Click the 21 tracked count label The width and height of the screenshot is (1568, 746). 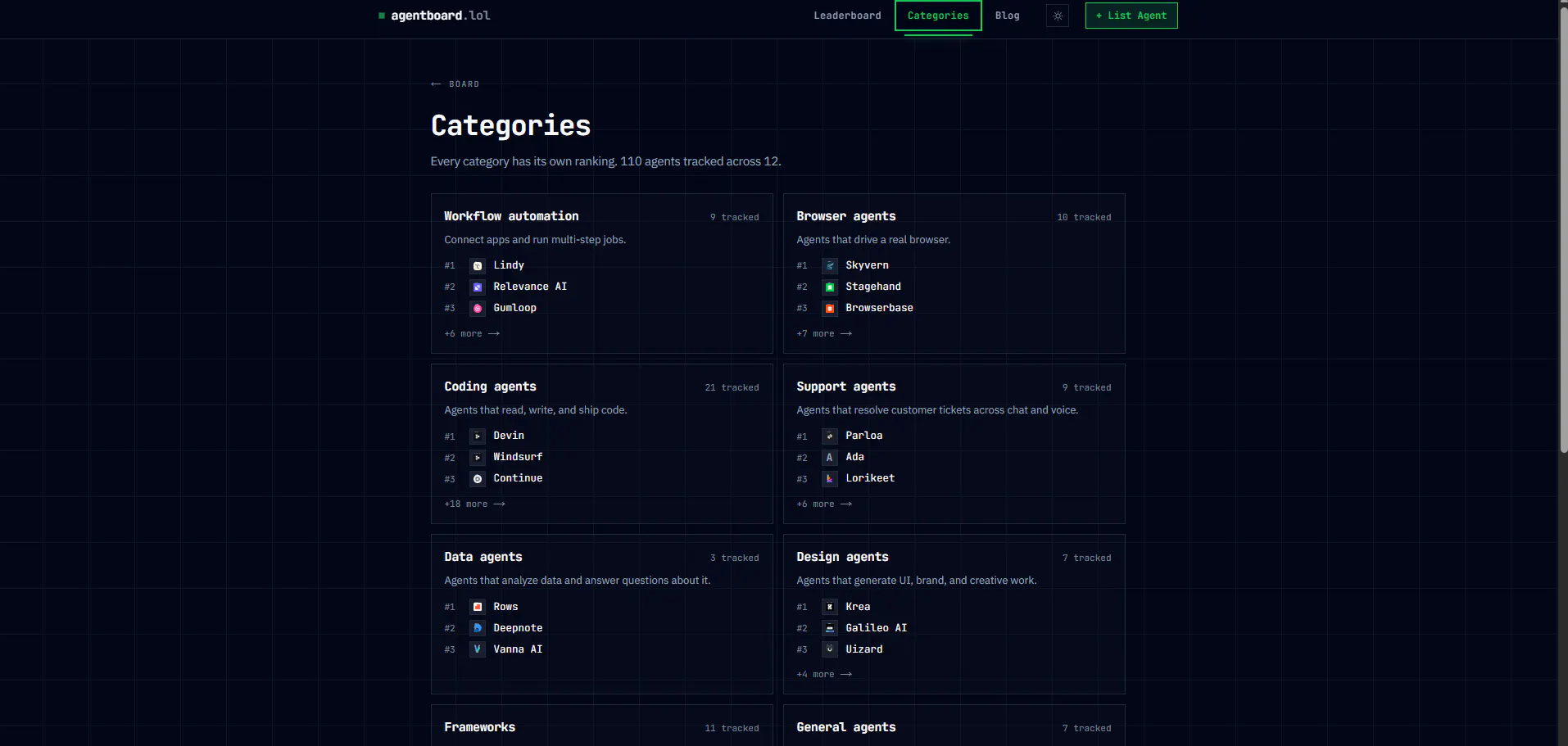(x=732, y=388)
